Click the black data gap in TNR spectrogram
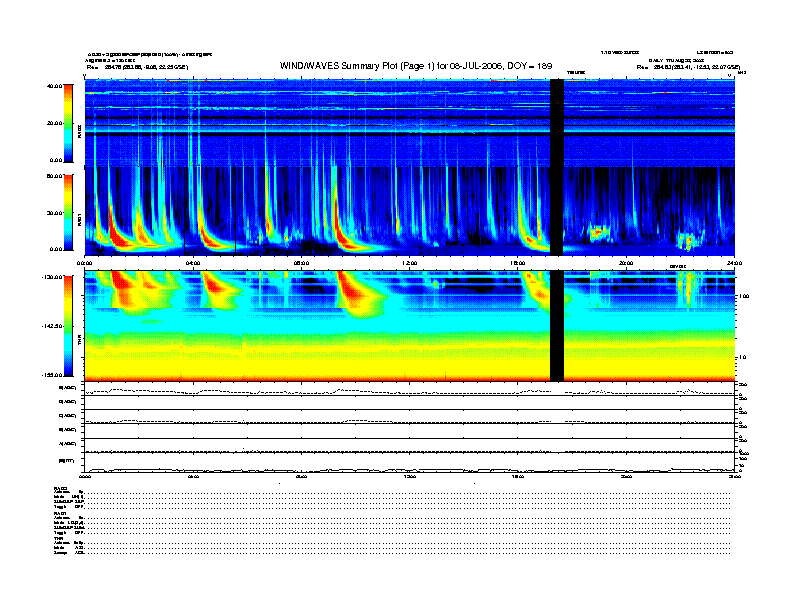792x612 pixels. [x=557, y=326]
